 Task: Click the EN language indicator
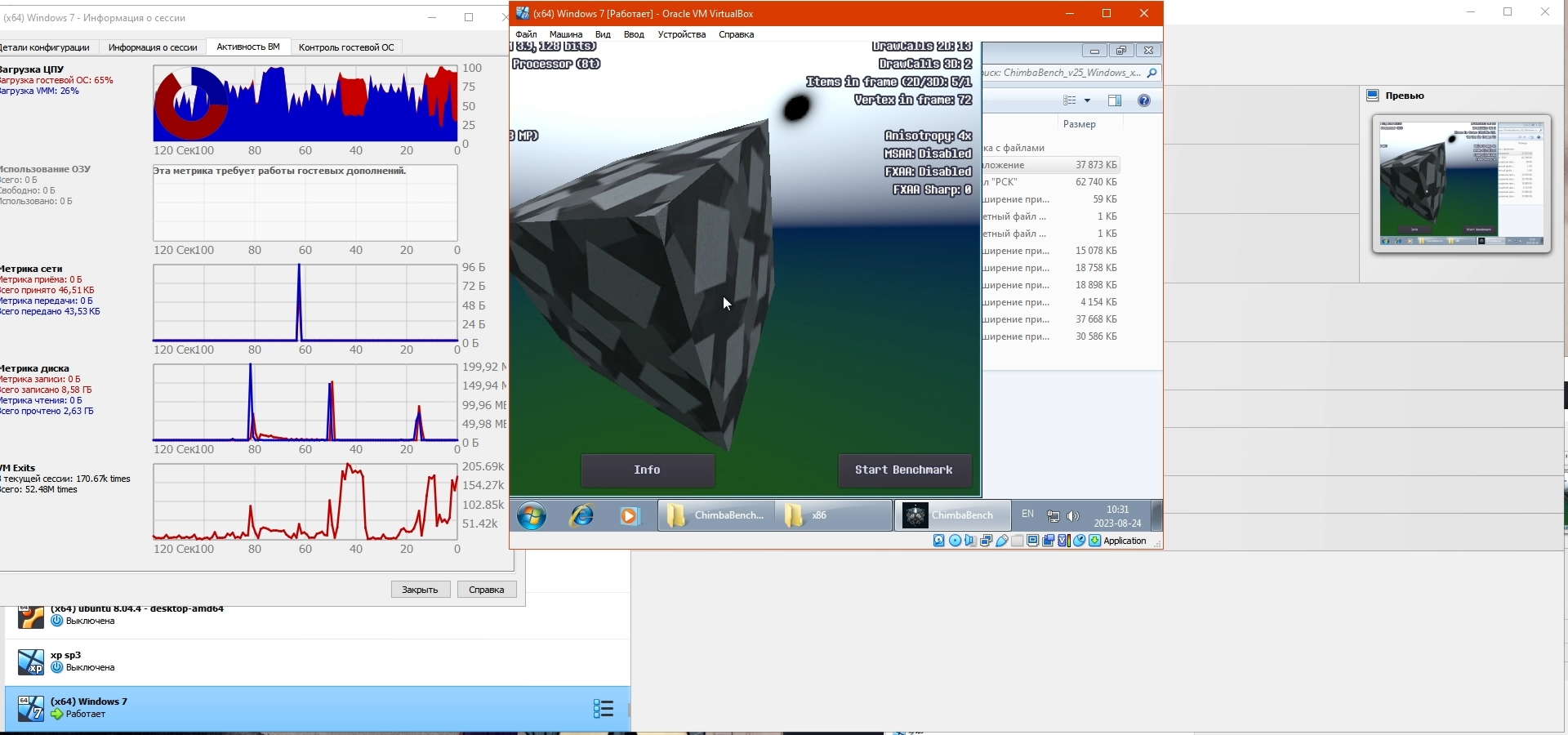pos(1027,514)
